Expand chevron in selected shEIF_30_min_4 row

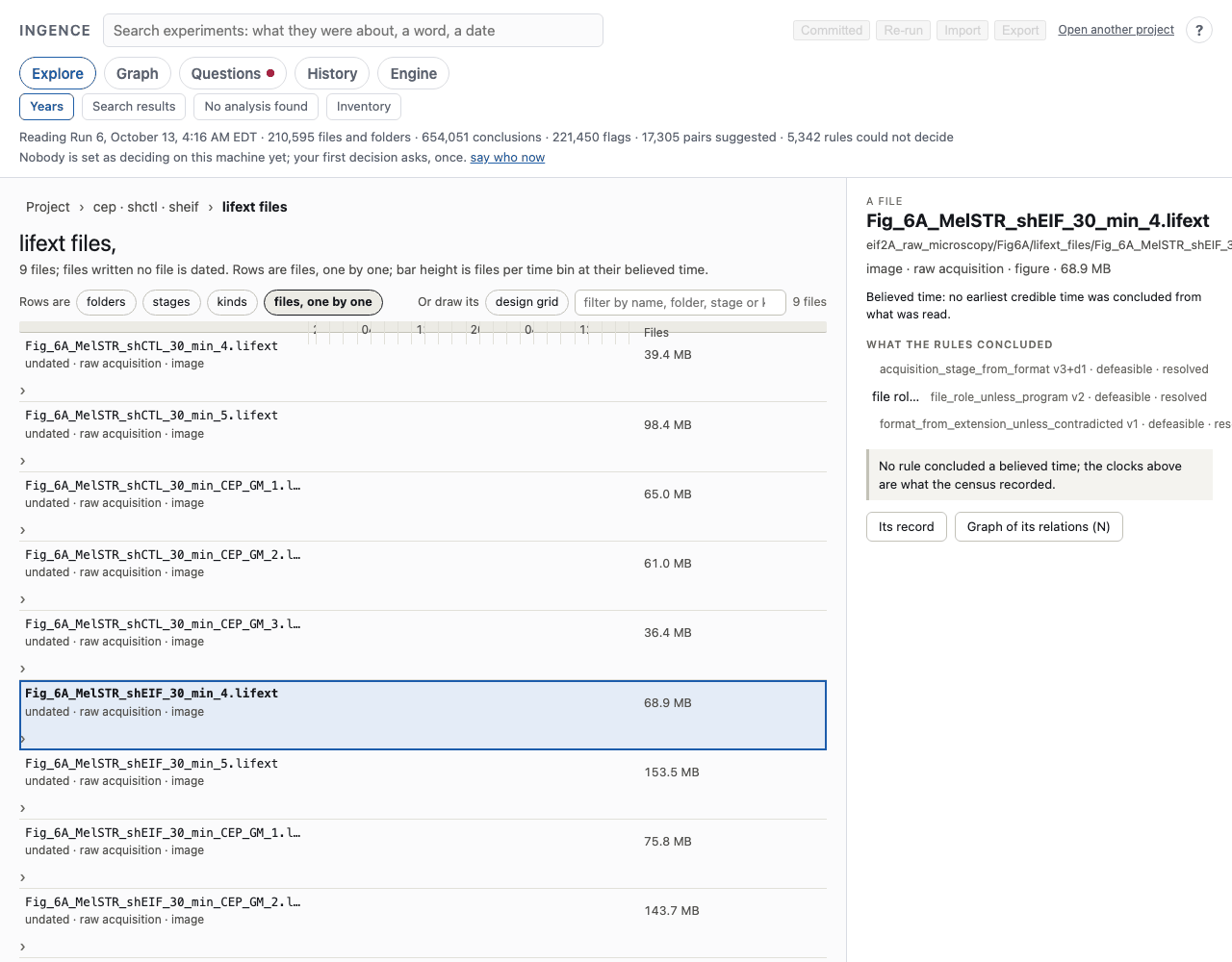[x=23, y=739]
